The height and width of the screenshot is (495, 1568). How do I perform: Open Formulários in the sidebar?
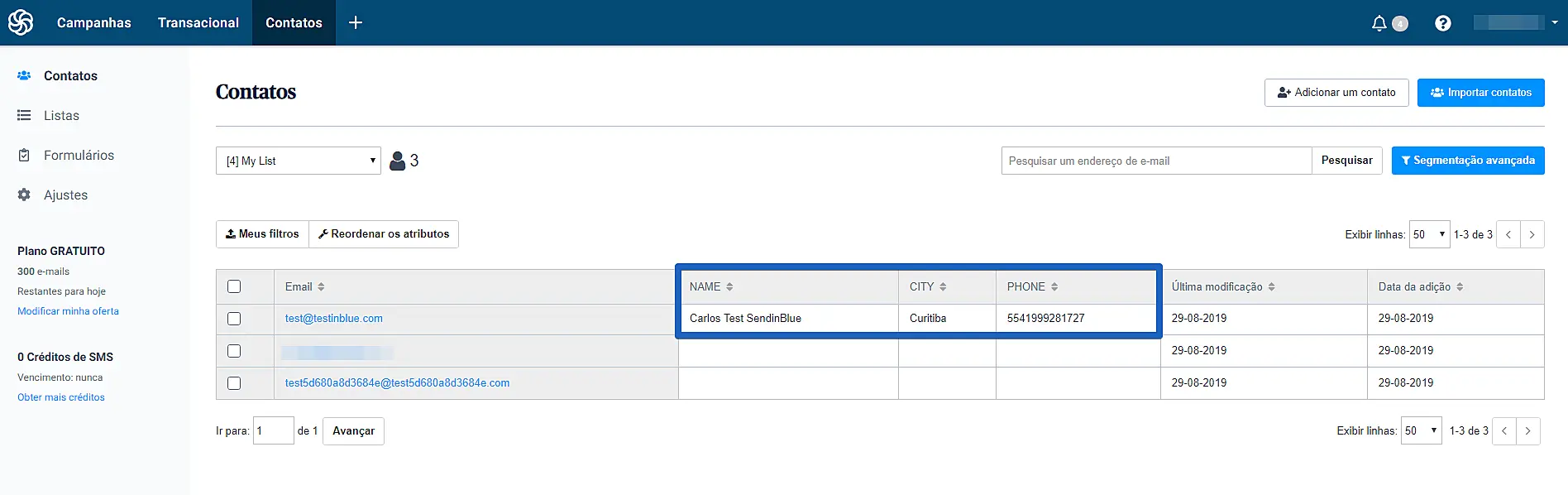point(79,156)
